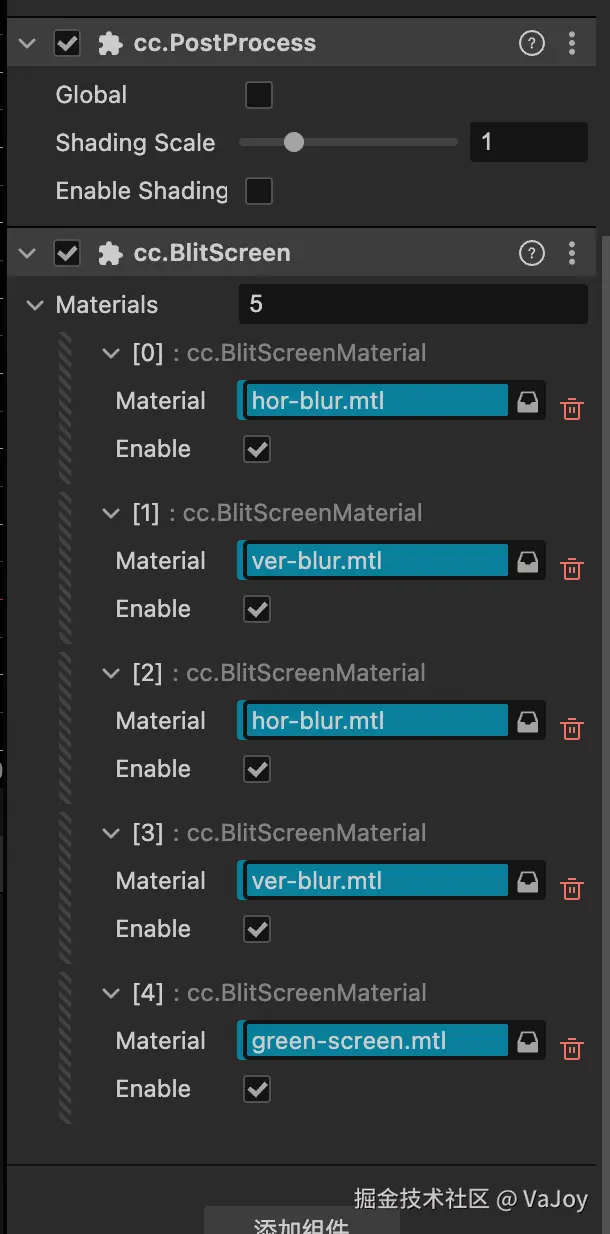Collapse material element [4]

(111, 993)
